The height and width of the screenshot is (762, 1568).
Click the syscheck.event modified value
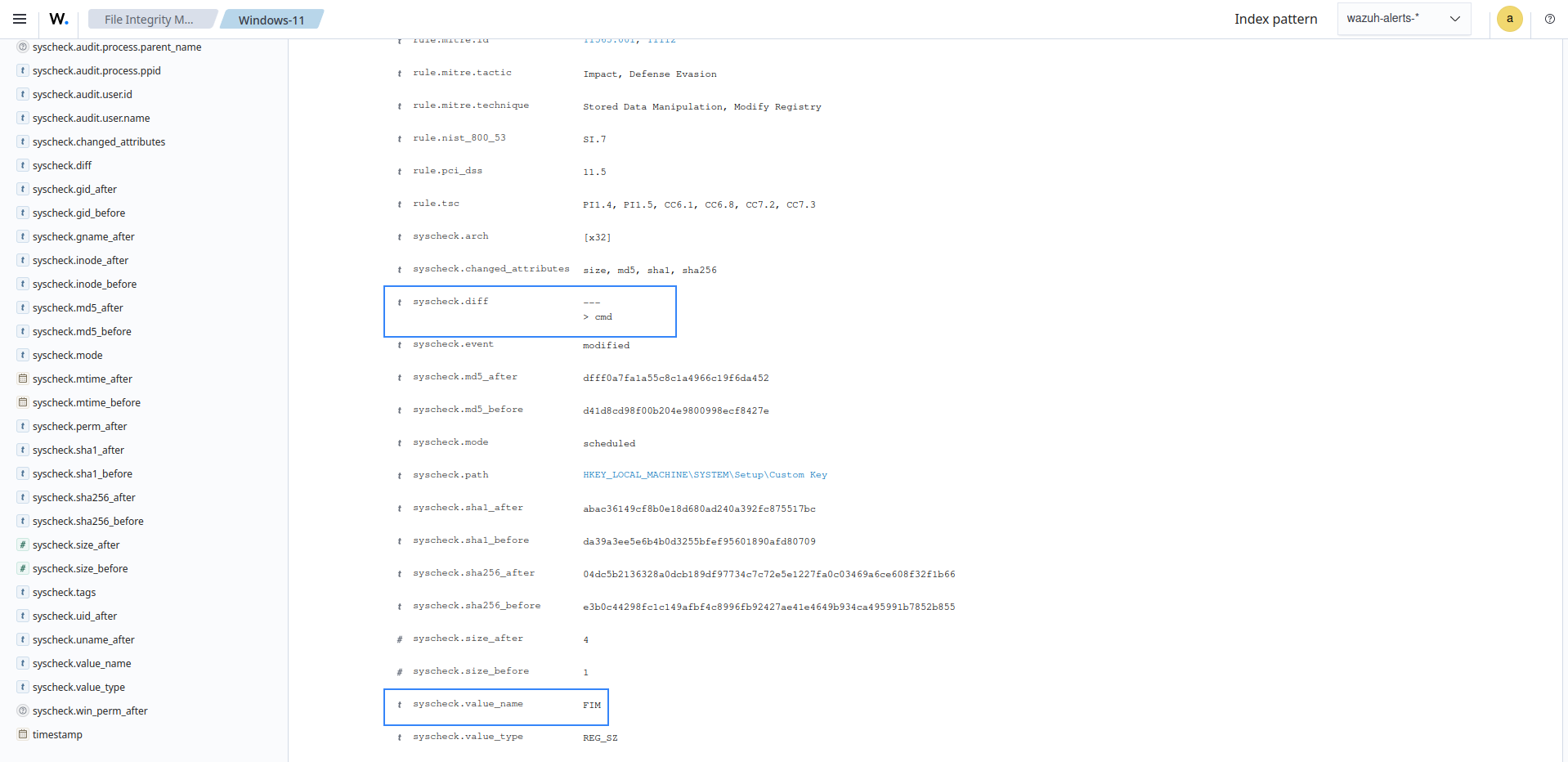(606, 346)
